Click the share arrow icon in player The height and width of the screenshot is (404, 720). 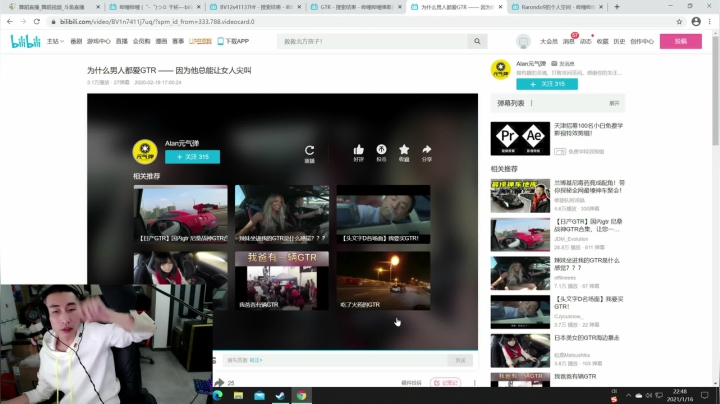[427, 150]
